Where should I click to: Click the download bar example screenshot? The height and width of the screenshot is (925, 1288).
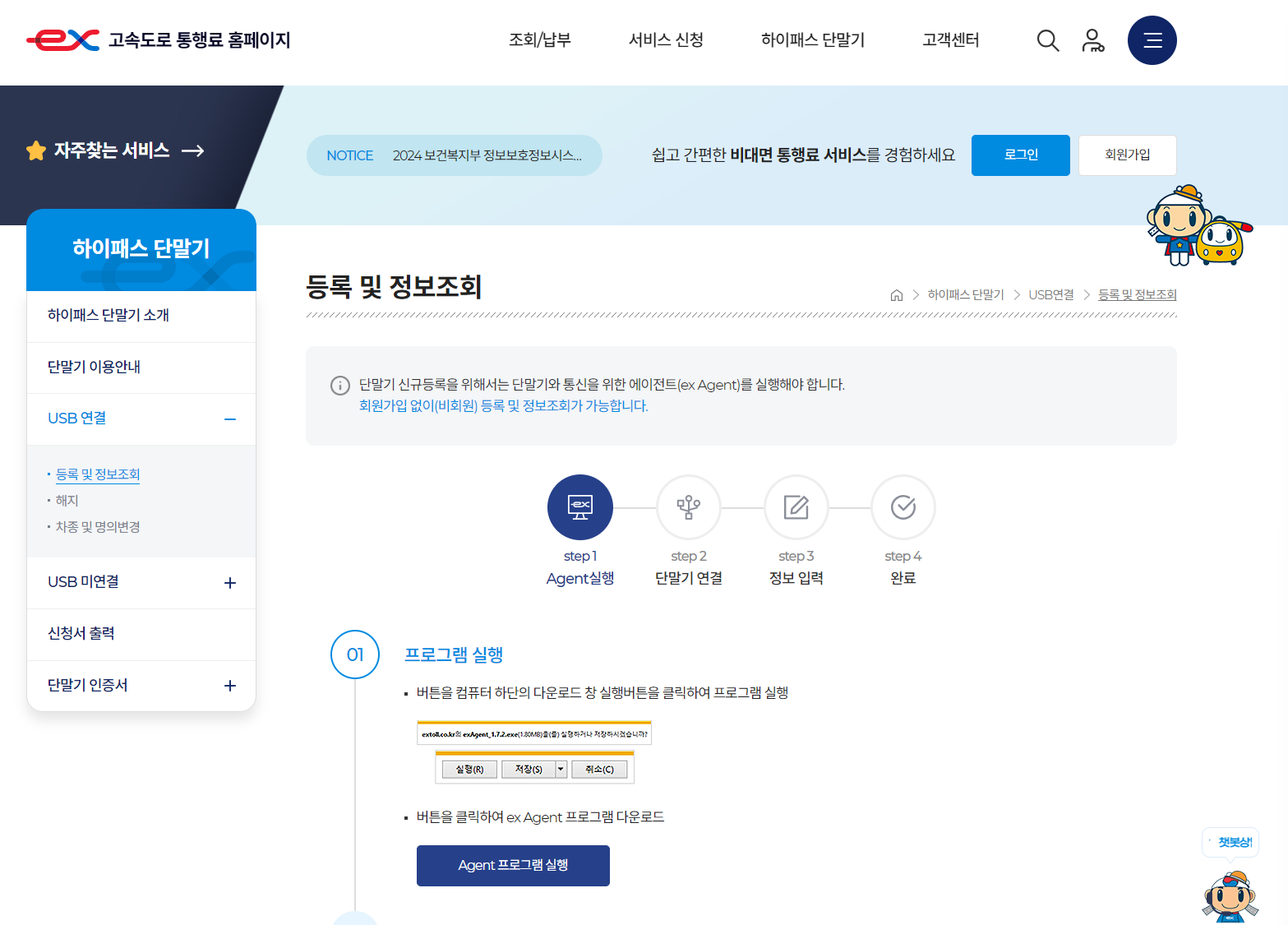pos(534,752)
